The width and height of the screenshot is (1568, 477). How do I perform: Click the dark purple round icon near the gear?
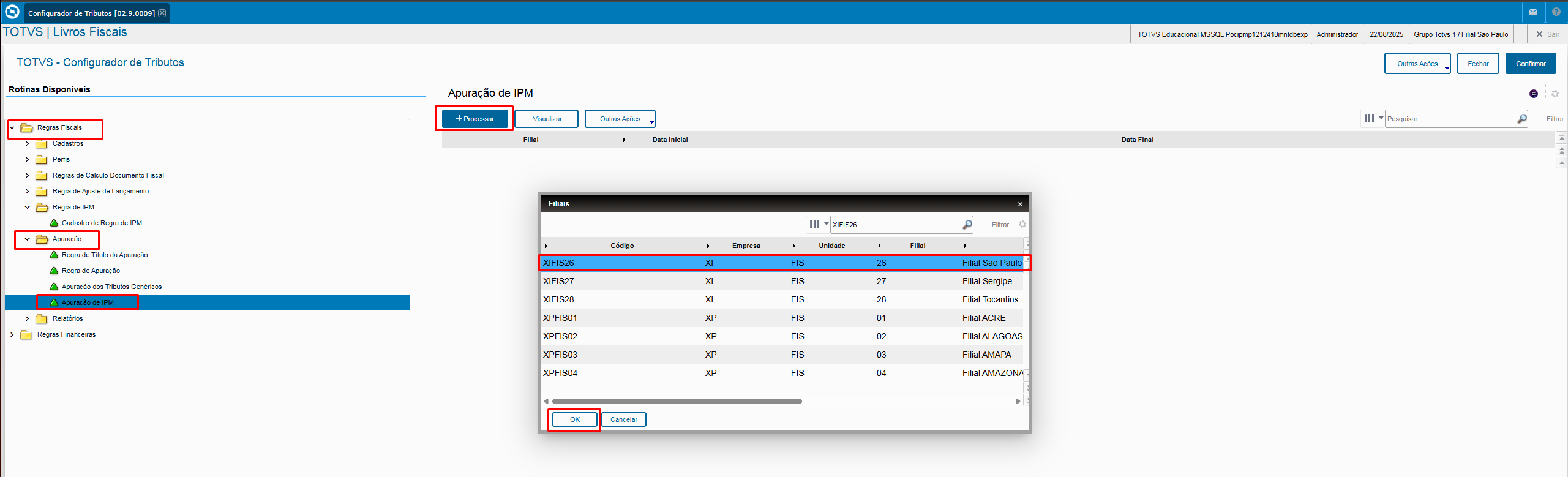coord(1533,94)
